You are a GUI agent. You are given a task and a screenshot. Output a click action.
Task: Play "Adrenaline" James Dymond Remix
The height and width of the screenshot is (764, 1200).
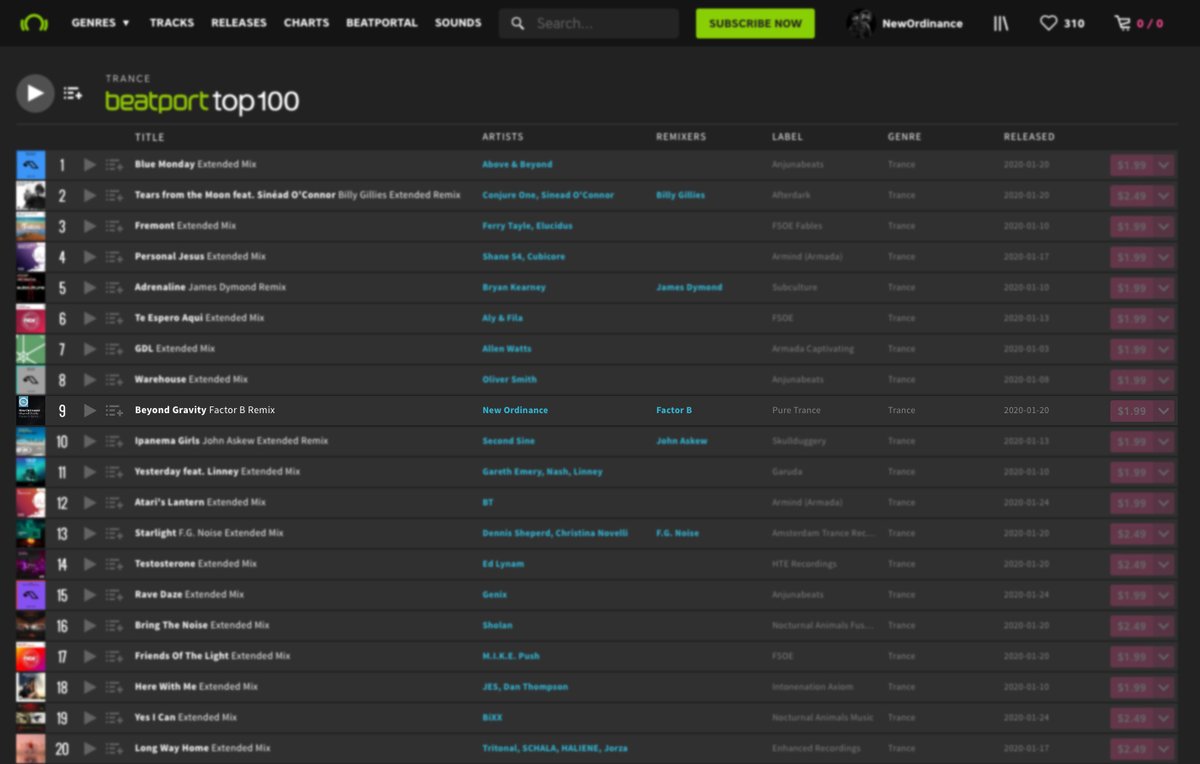(91, 287)
